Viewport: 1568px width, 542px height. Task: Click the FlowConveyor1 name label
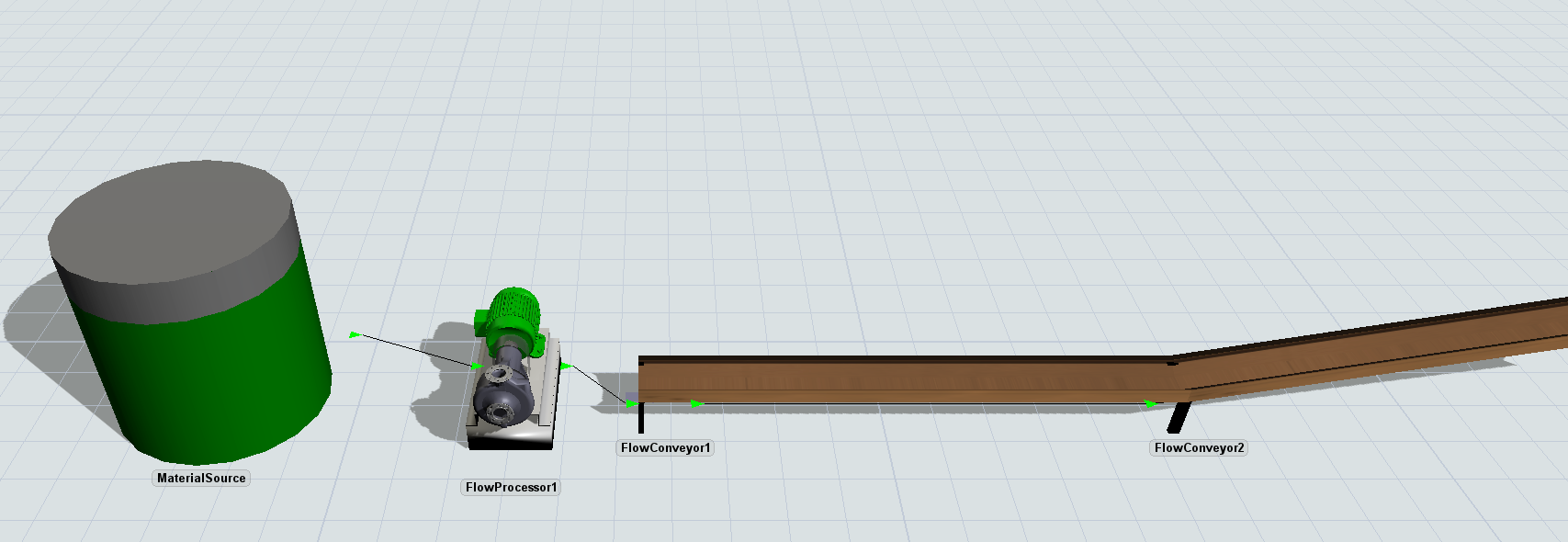[x=665, y=447]
